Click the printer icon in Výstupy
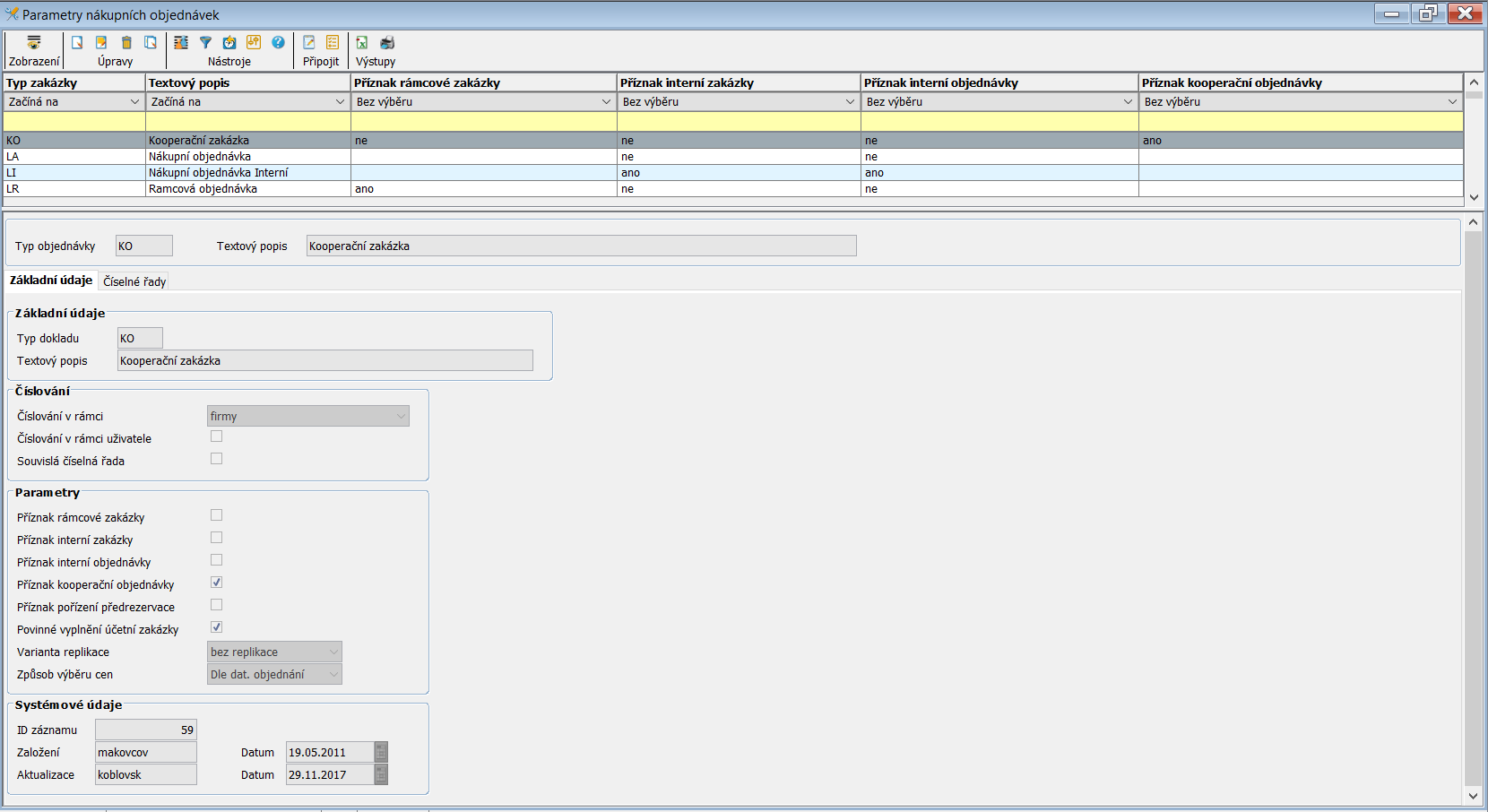 pyautogui.click(x=387, y=43)
